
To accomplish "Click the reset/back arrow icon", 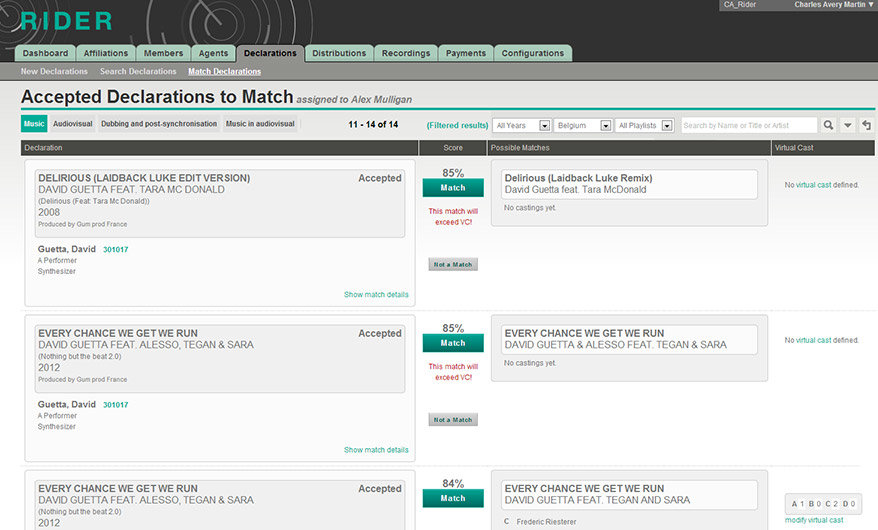I will click(866, 125).
